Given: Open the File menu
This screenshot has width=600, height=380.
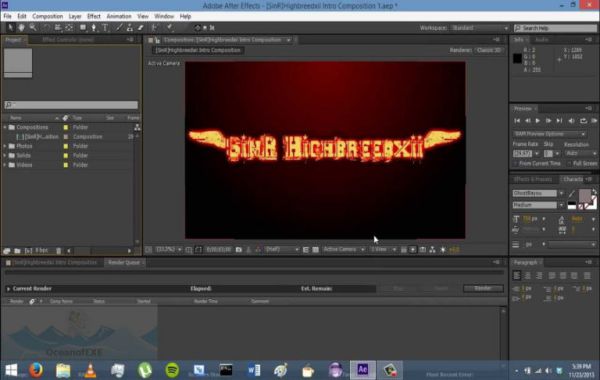Looking at the screenshot, I should pyautogui.click(x=7, y=16).
